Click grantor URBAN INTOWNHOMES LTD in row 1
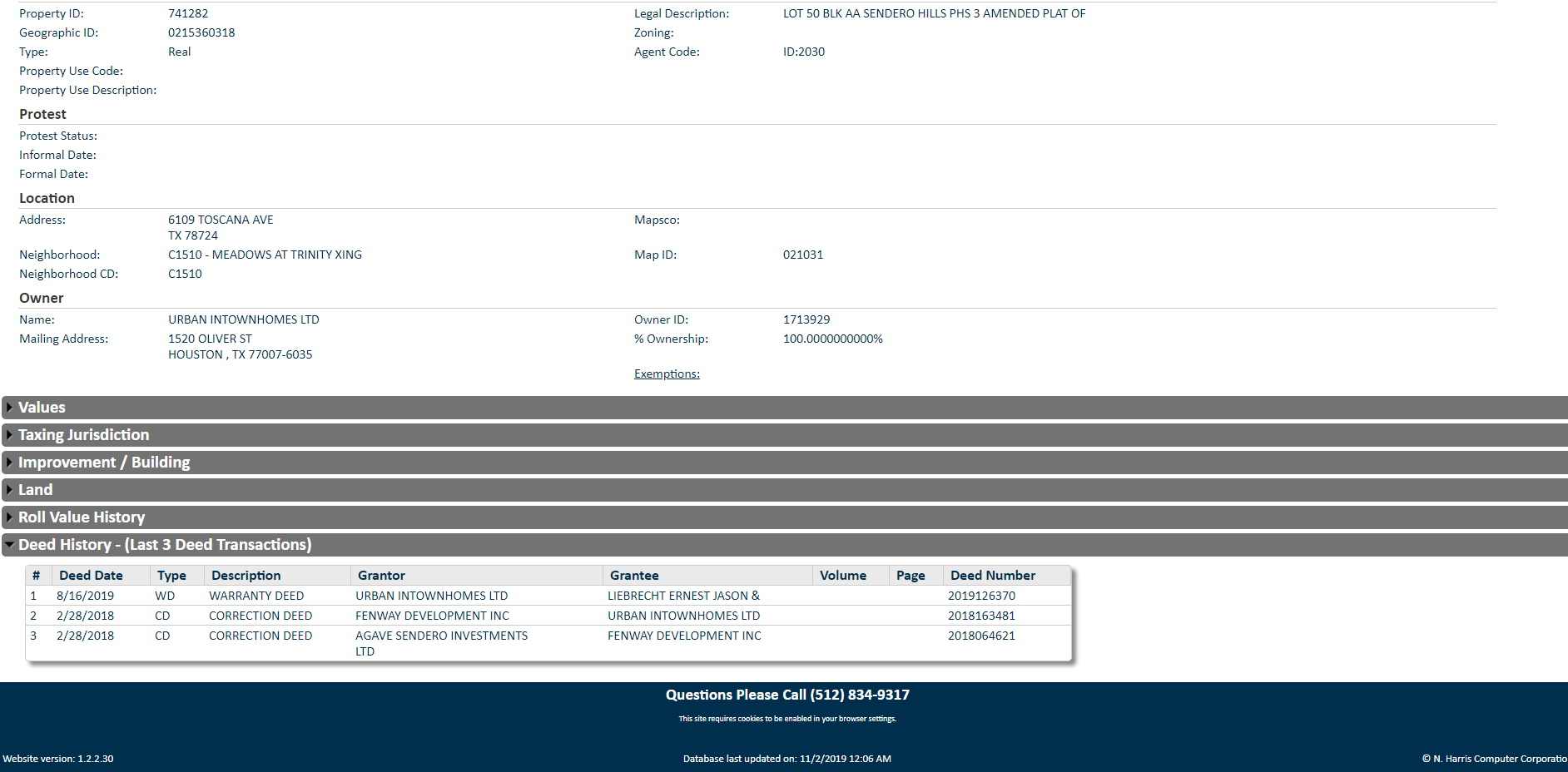This screenshot has height=772, width=1568. [431, 596]
